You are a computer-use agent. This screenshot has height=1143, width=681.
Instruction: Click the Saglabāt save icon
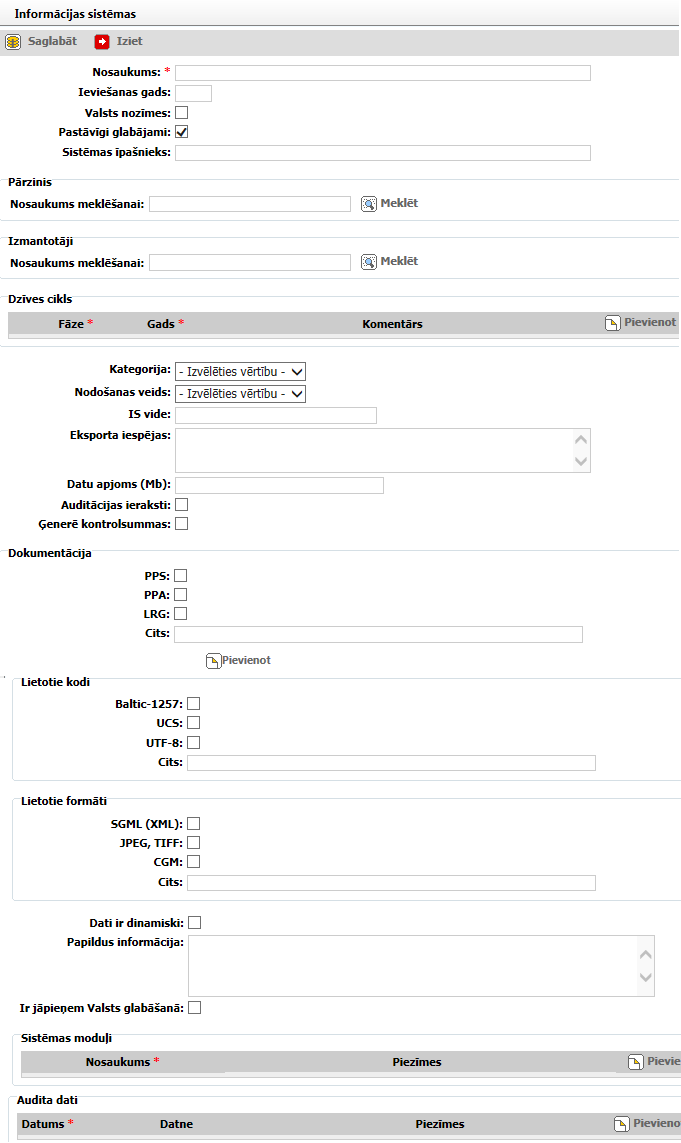pos(13,42)
